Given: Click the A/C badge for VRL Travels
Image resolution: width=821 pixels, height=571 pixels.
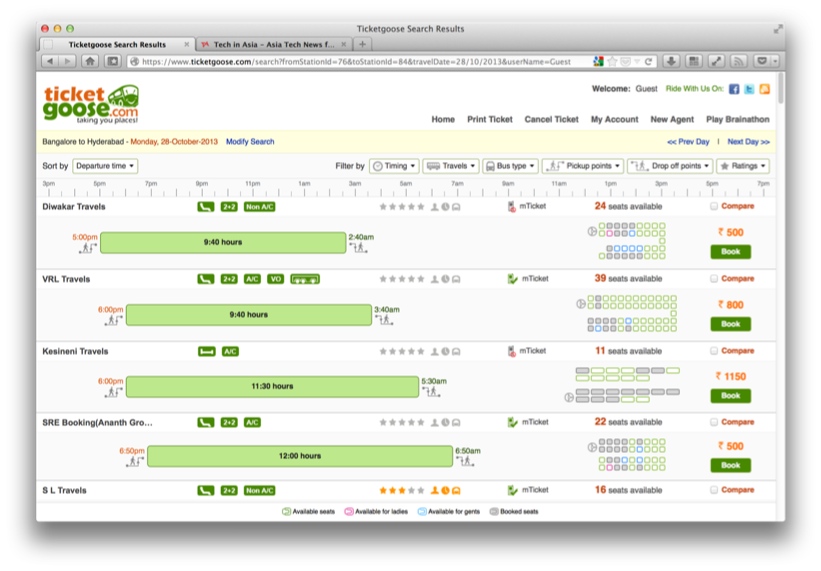Looking at the screenshot, I should pos(252,279).
